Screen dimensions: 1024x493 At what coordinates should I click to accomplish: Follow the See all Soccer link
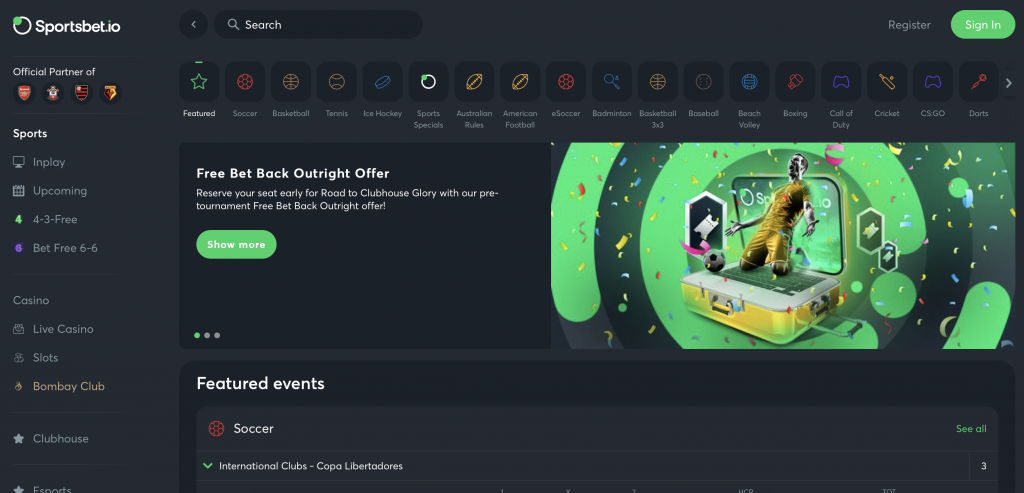pyautogui.click(x=971, y=429)
